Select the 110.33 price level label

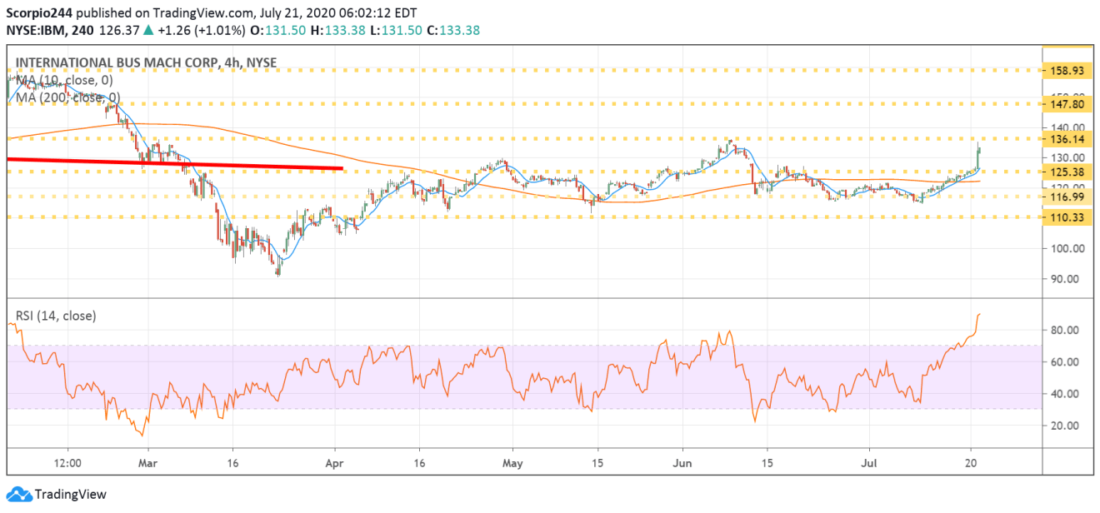[x=1069, y=218]
